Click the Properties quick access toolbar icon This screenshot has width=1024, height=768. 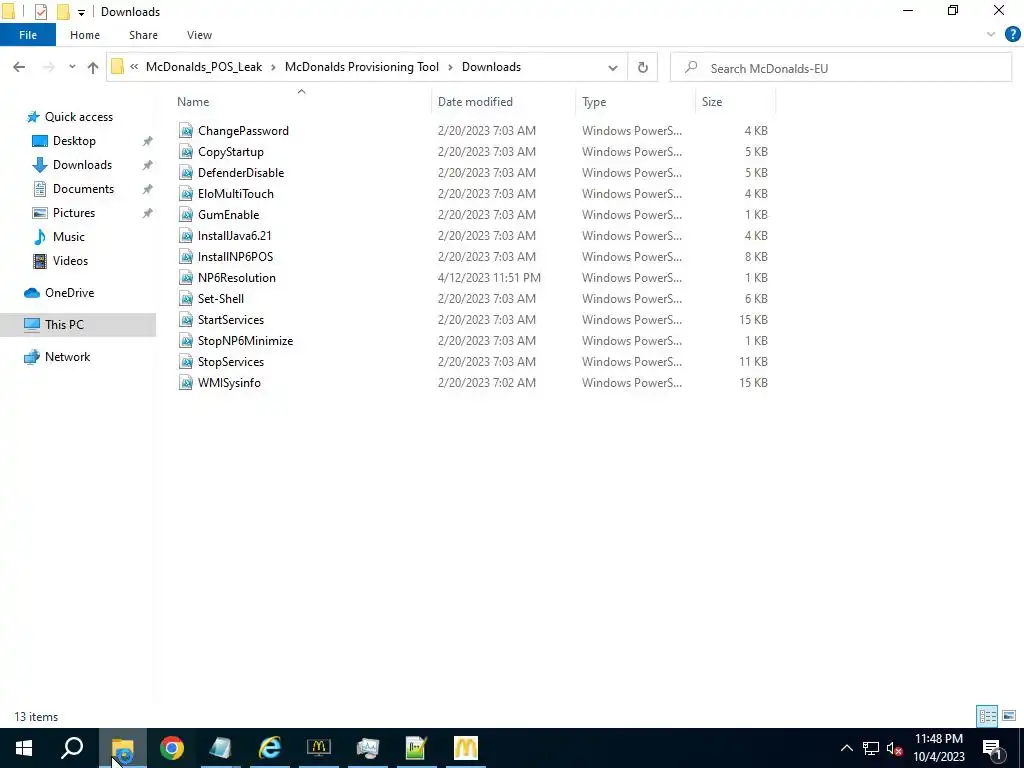pyautogui.click(x=40, y=11)
